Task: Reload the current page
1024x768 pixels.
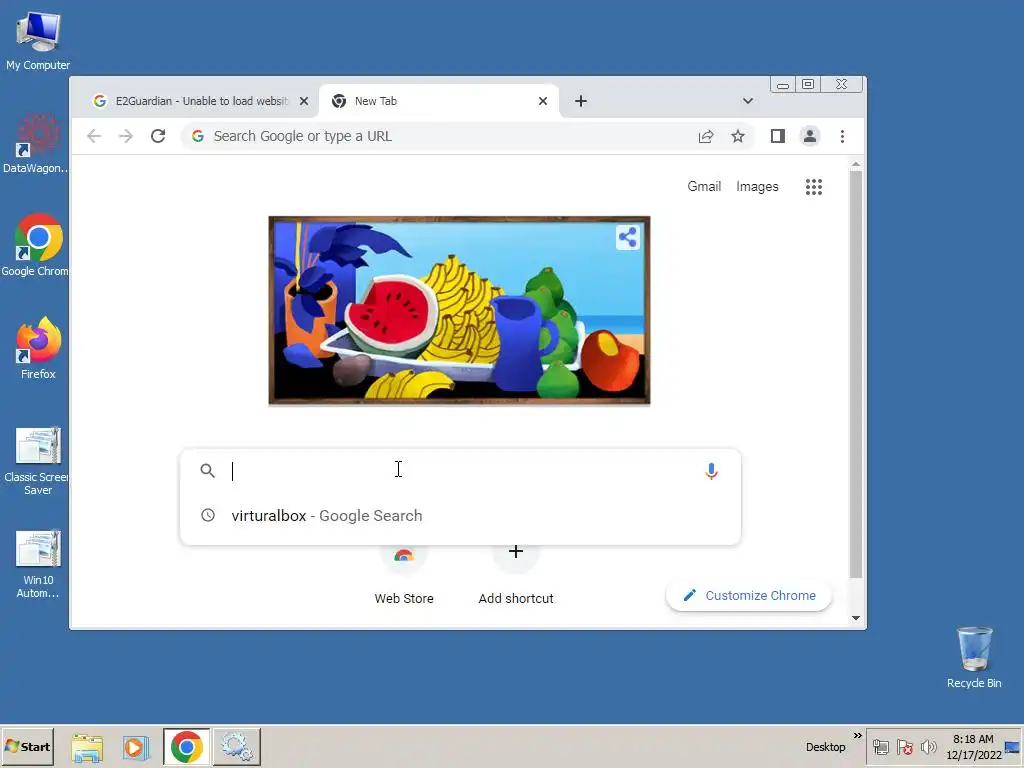Action: coord(158,136)
